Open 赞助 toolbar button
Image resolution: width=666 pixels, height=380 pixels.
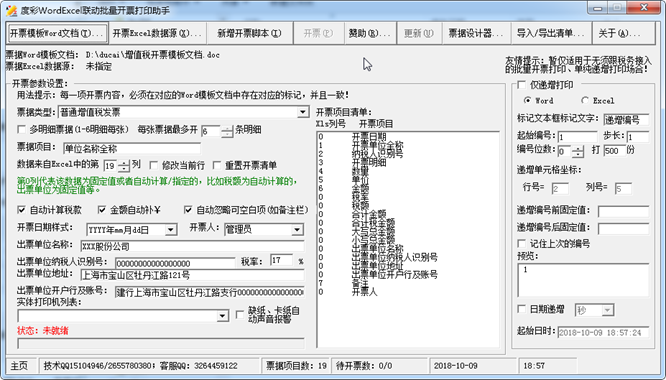[370, 33]
